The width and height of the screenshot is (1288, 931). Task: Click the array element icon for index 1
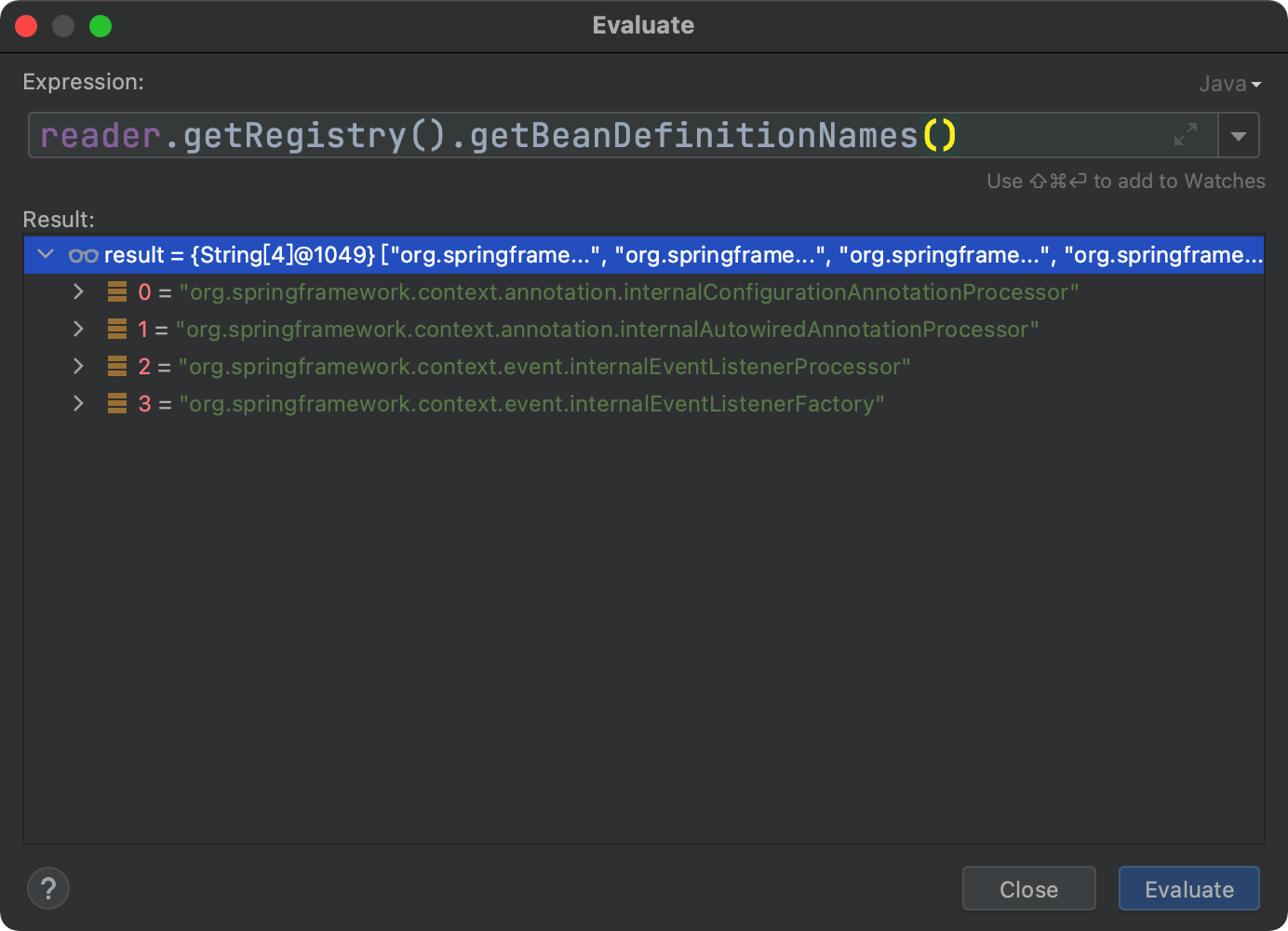117,330
